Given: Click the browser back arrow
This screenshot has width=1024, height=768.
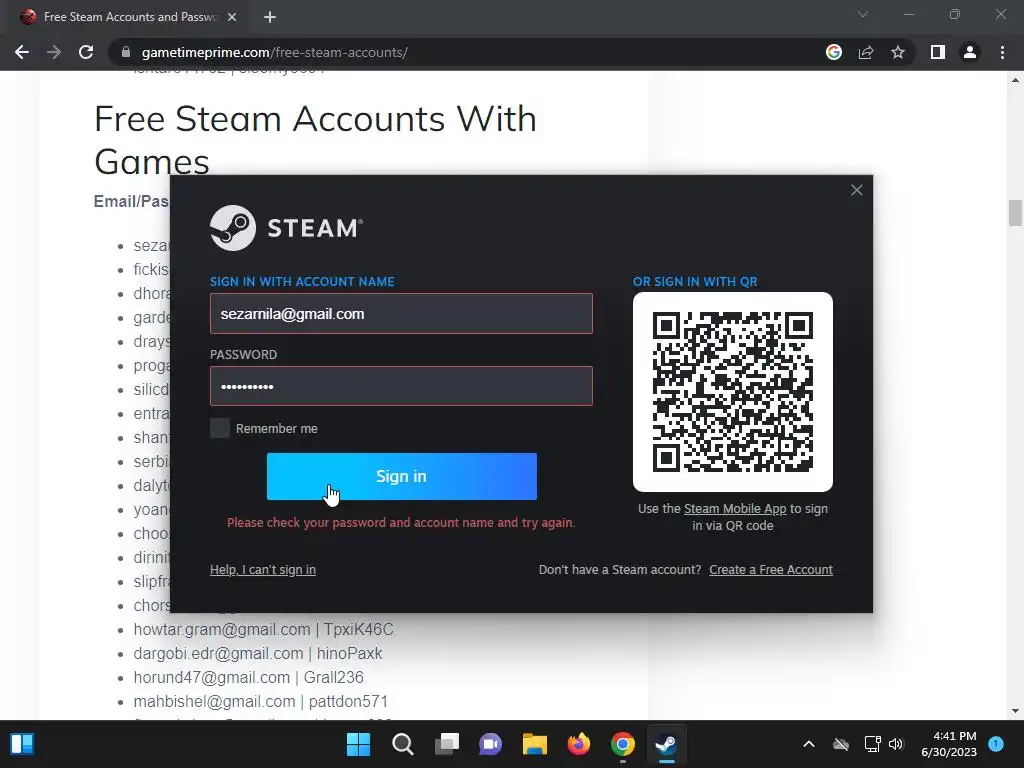Looking at the screenshot, I should click(x=22, y=52).
